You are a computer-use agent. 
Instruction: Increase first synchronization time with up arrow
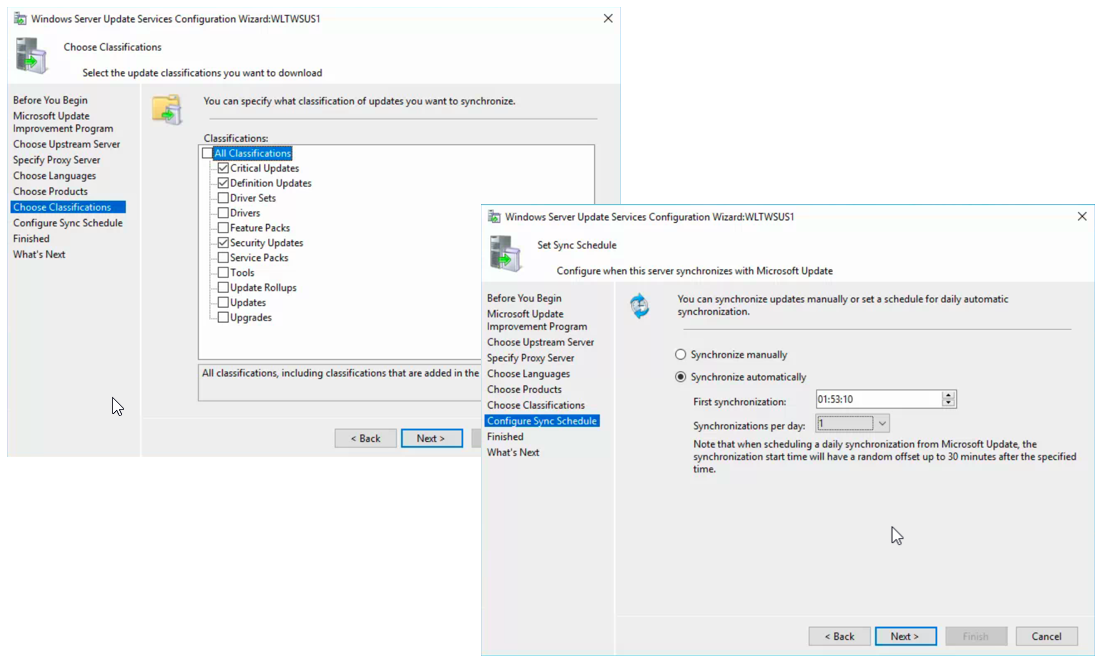pos(948,395)
